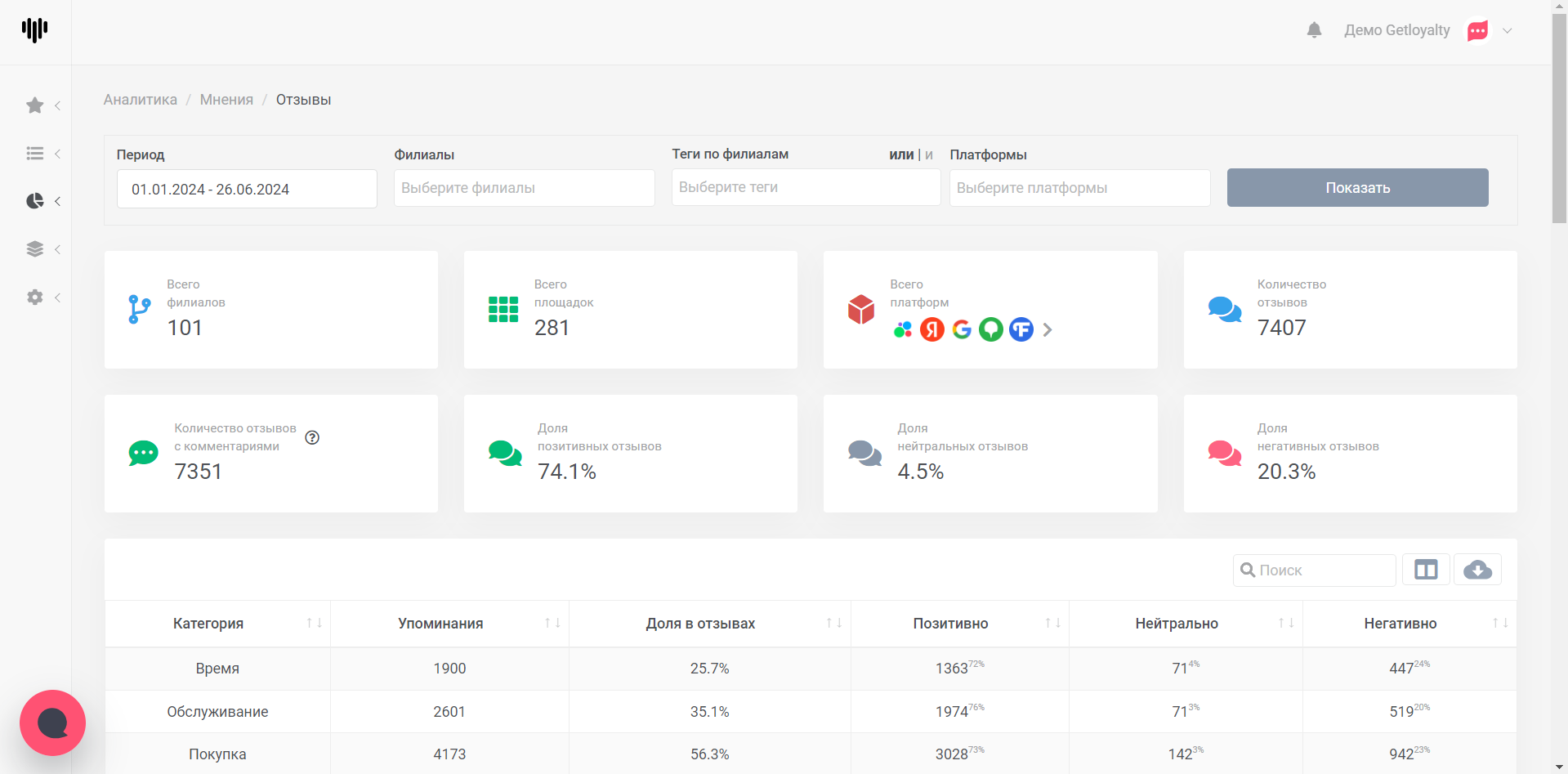
Task: Click the red chat avatar icon in header
Action: (1477, 30)
